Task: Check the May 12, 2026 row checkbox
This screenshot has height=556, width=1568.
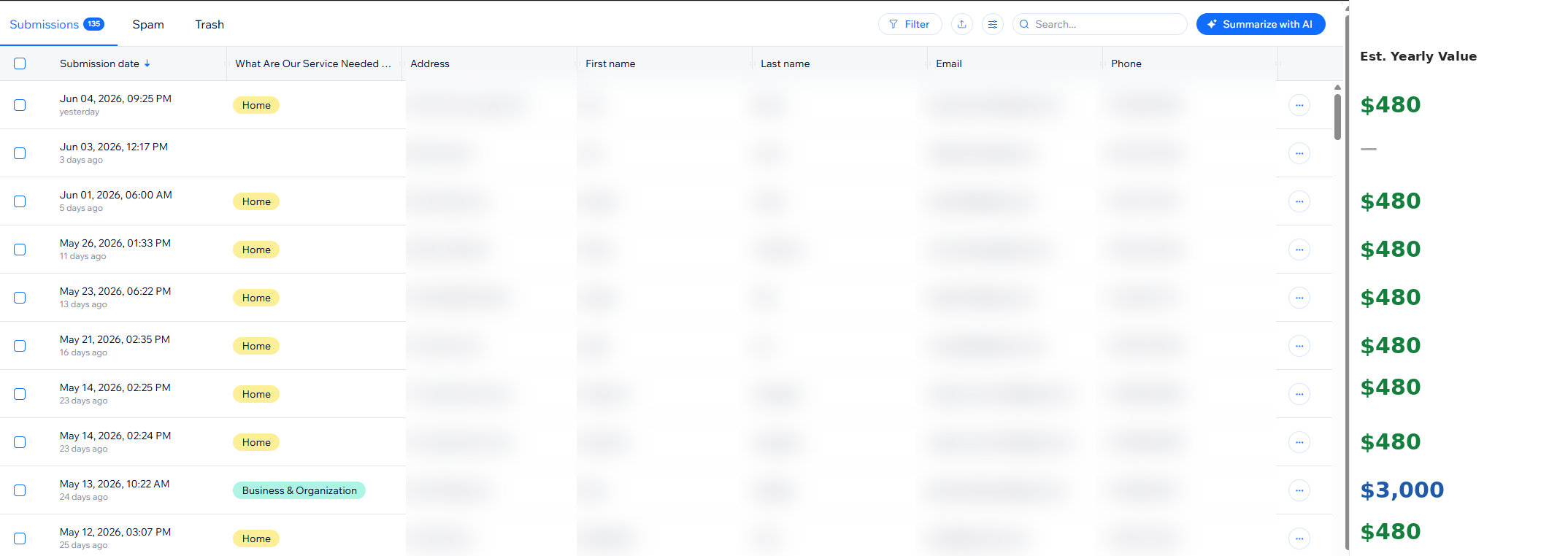Action: [x=20, y=538]
